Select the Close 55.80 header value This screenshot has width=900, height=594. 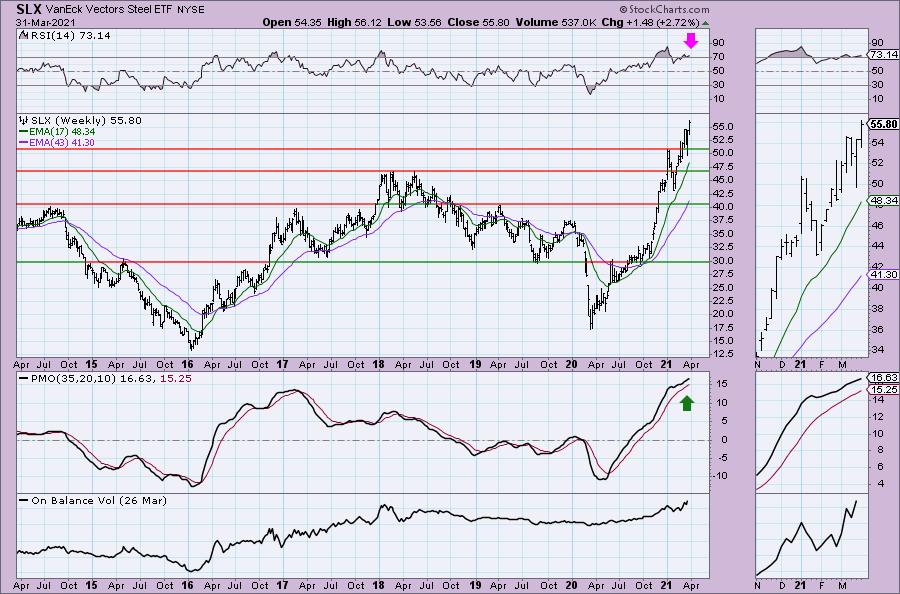click(x=478, y=22)
